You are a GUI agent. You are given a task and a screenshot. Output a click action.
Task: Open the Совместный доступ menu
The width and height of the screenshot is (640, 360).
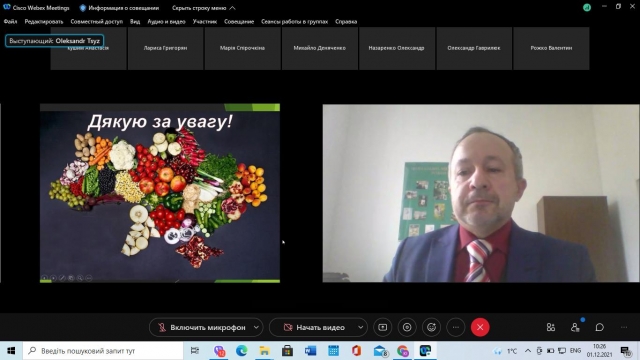click(96, 22)
